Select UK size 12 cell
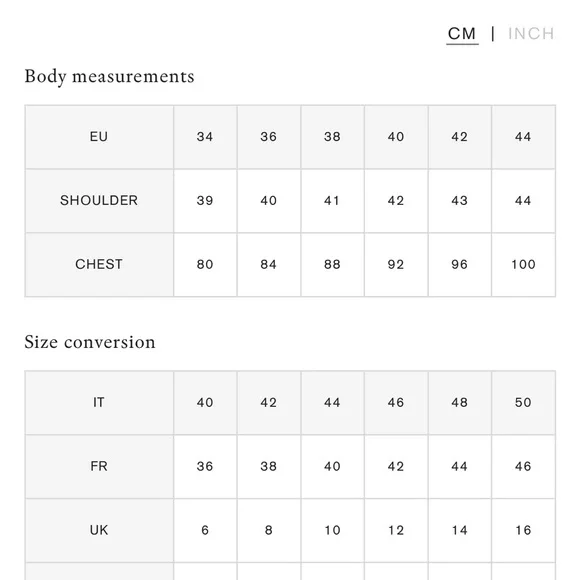580x580 pixels. coord(396,530)
